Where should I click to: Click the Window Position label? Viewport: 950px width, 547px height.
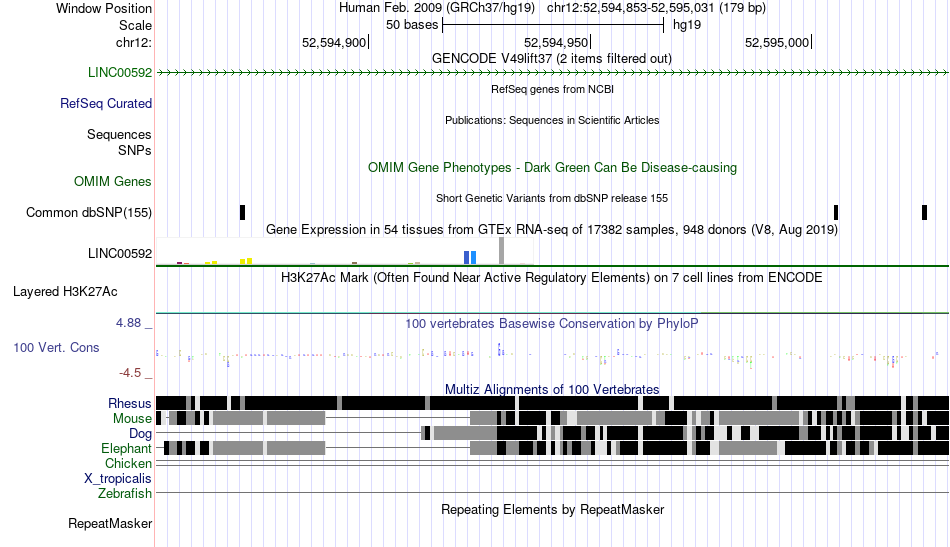(104, 8)
